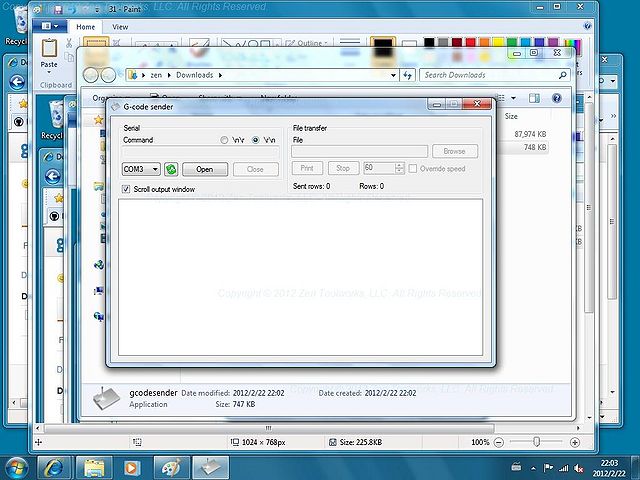The height and width of the screenshot is (480, 640).
Task: Click the Serial Command input field
Action: point(200,153)
